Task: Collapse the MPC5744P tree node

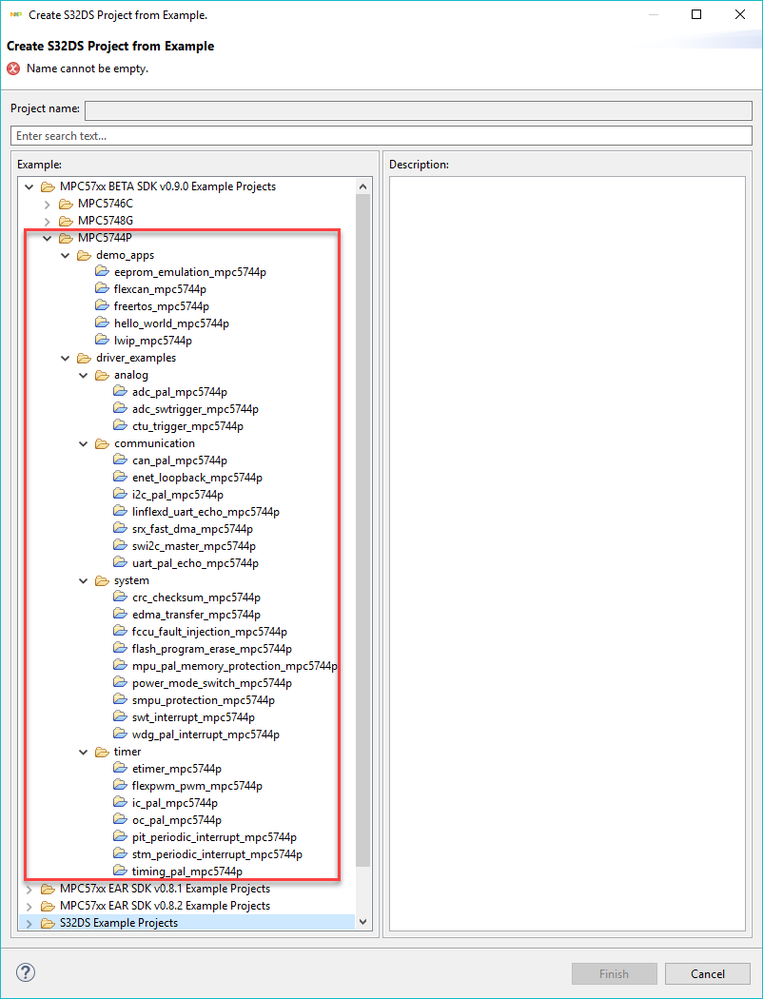Action: tap(47, 238)
